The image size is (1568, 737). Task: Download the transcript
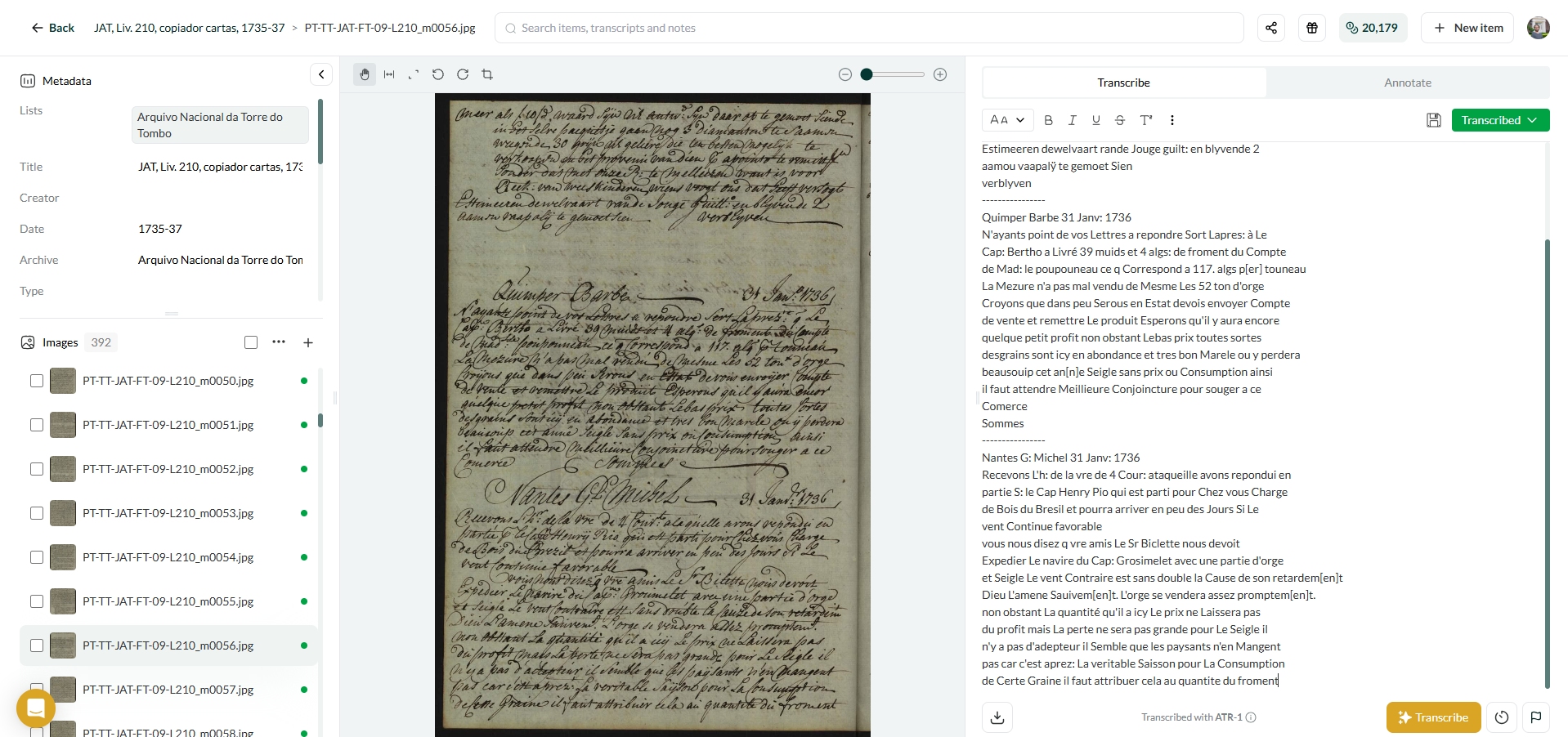(x=997, y=717)
